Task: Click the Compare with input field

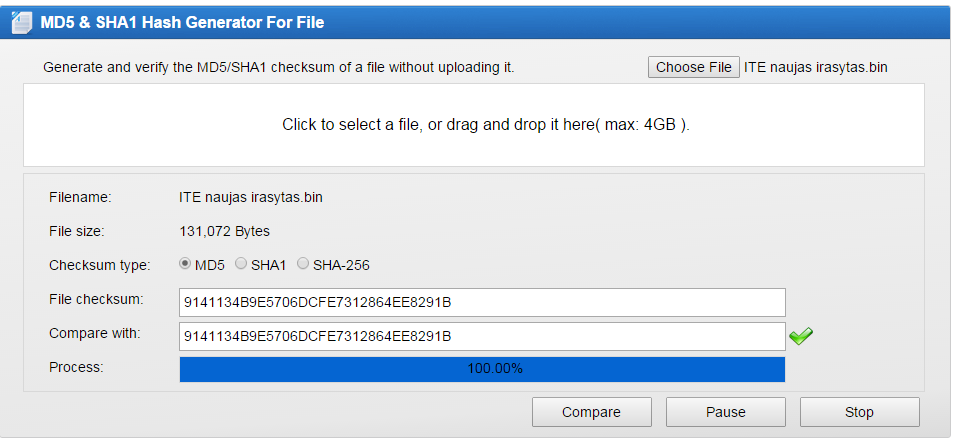Action: click(x=482, y=337)
